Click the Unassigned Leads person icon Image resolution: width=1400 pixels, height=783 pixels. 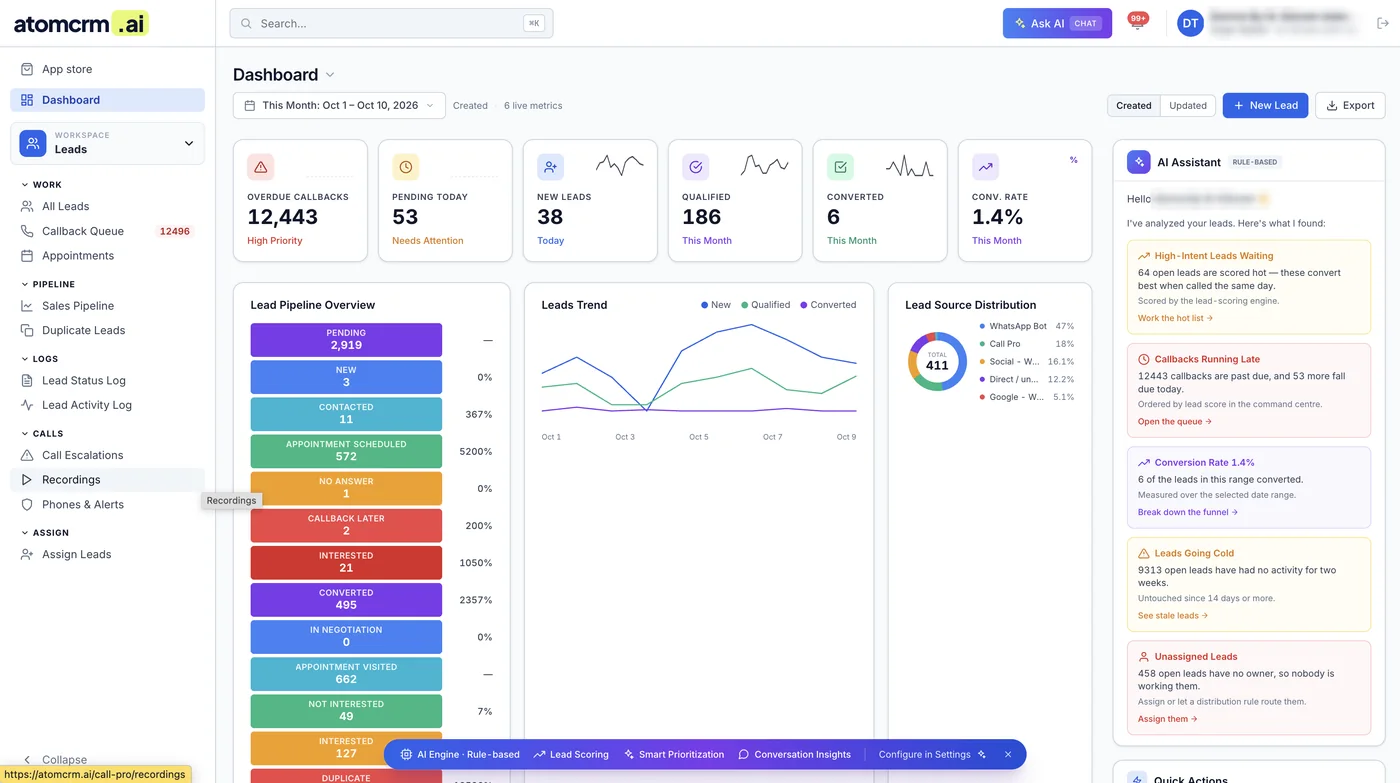coord(1144,657)
